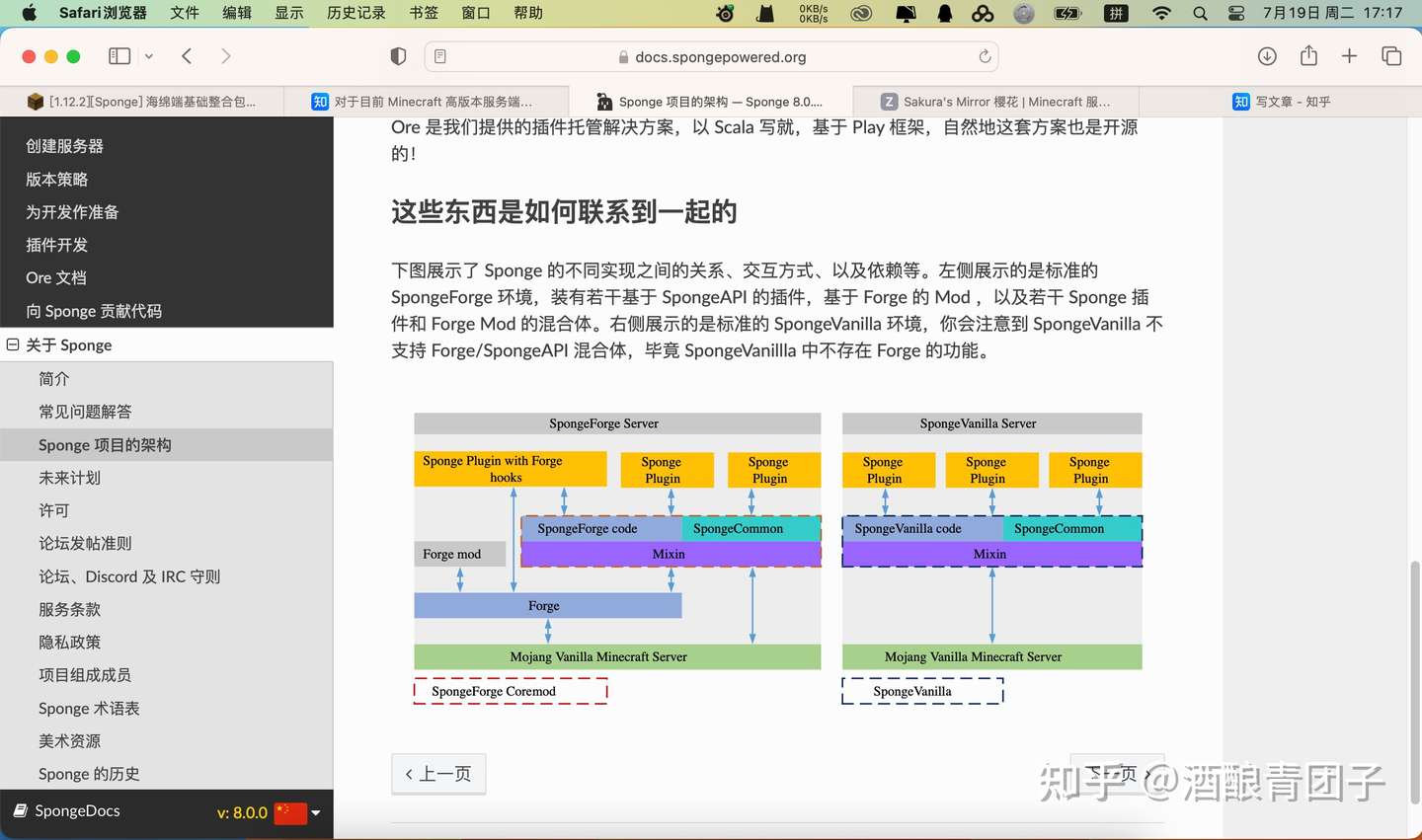Viewport: 1422px width, 840px height.
Task: Reload the current page
Action: click(x=985, y=56)
